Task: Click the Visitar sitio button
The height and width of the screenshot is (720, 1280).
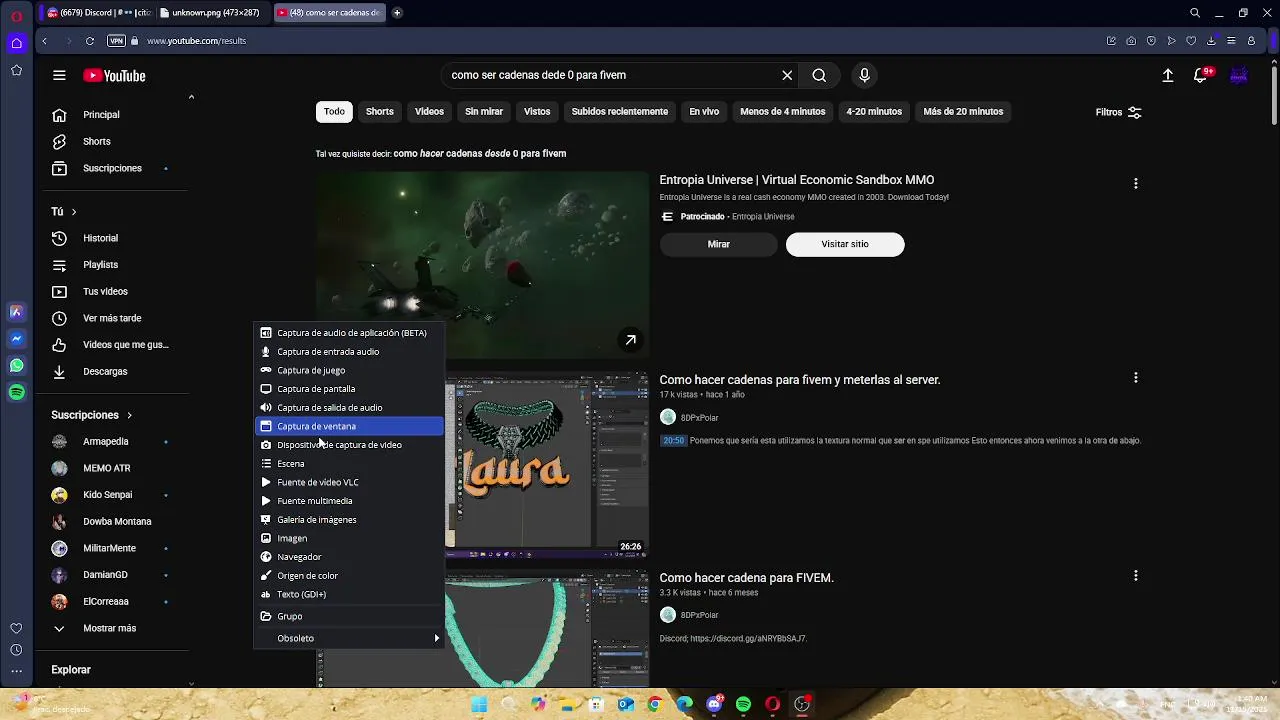Action: (845, 244)
